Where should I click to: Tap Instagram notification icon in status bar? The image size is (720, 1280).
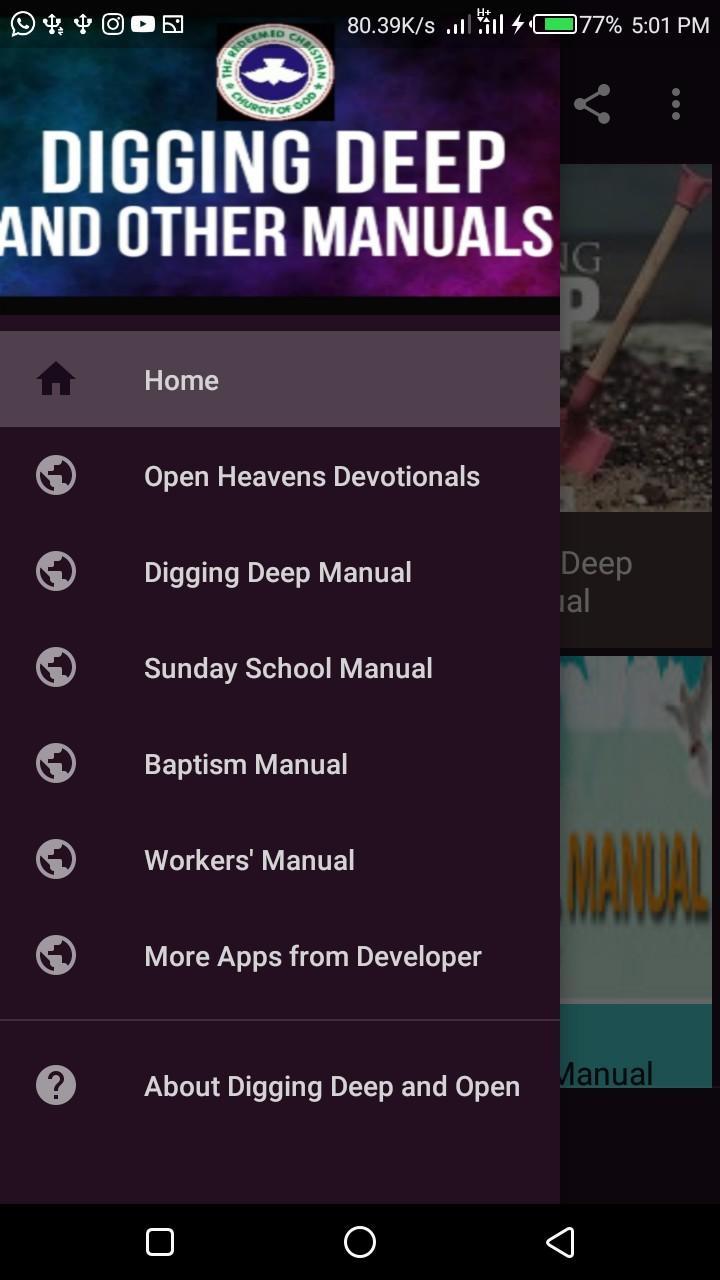point(113,24)
